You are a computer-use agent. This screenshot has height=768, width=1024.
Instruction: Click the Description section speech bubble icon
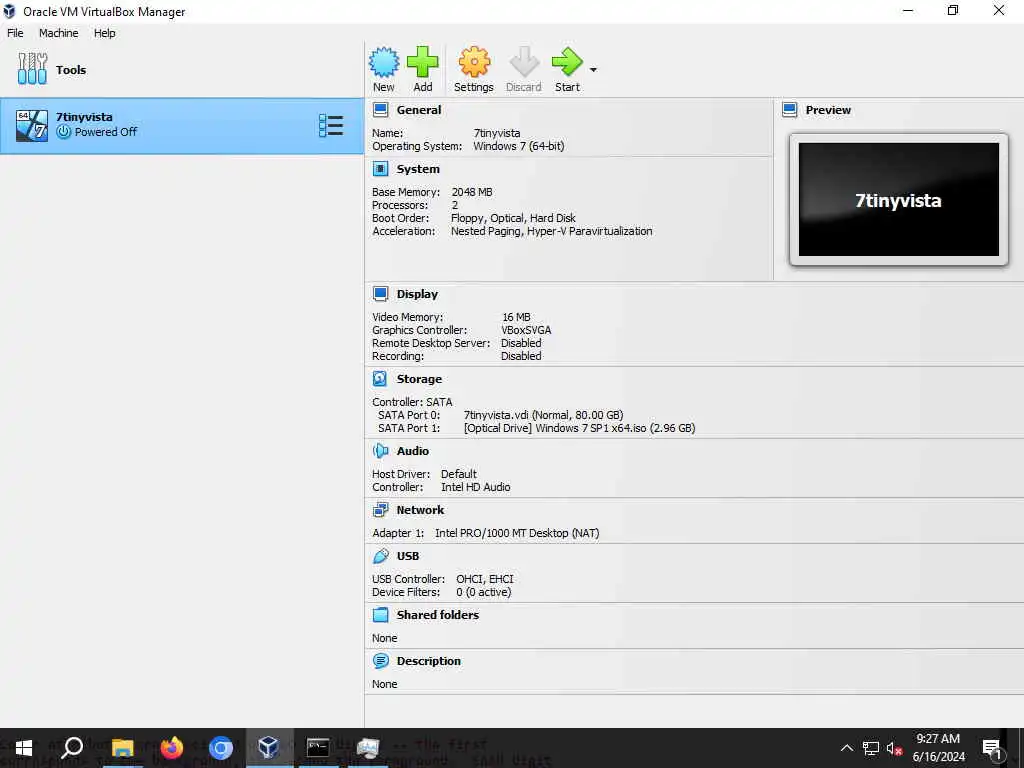click(x=381, y=661)
